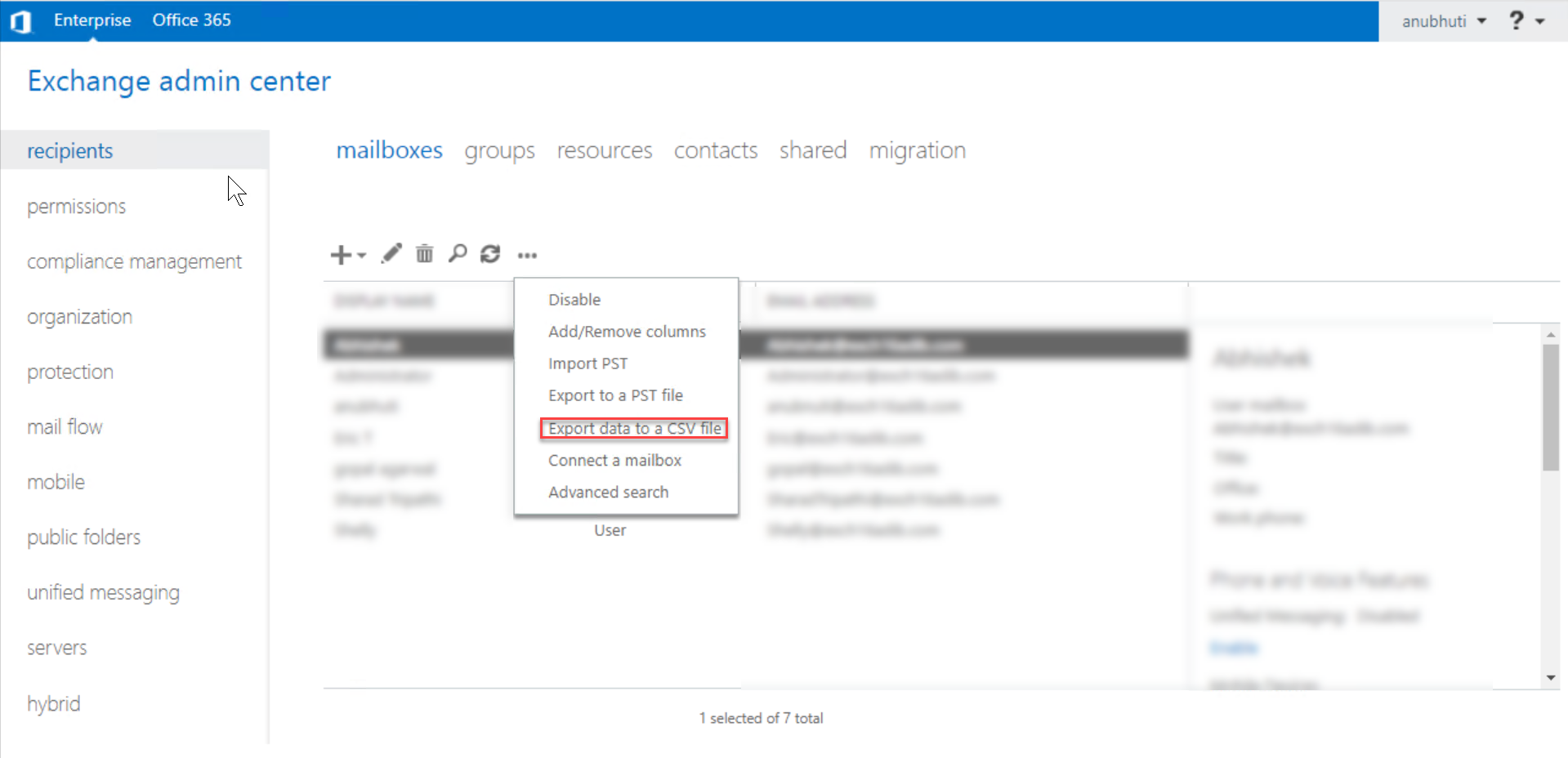Open the migration tab
1568x758 pixels.
(917, 151)
